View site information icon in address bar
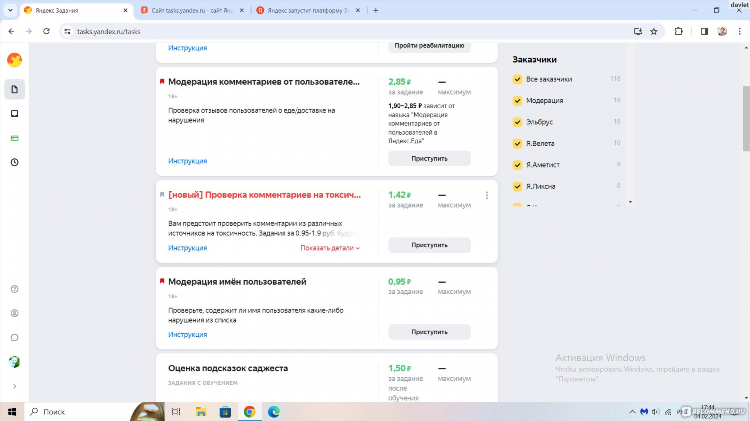This screenshot has height=421, width=750. pos(67,32)
